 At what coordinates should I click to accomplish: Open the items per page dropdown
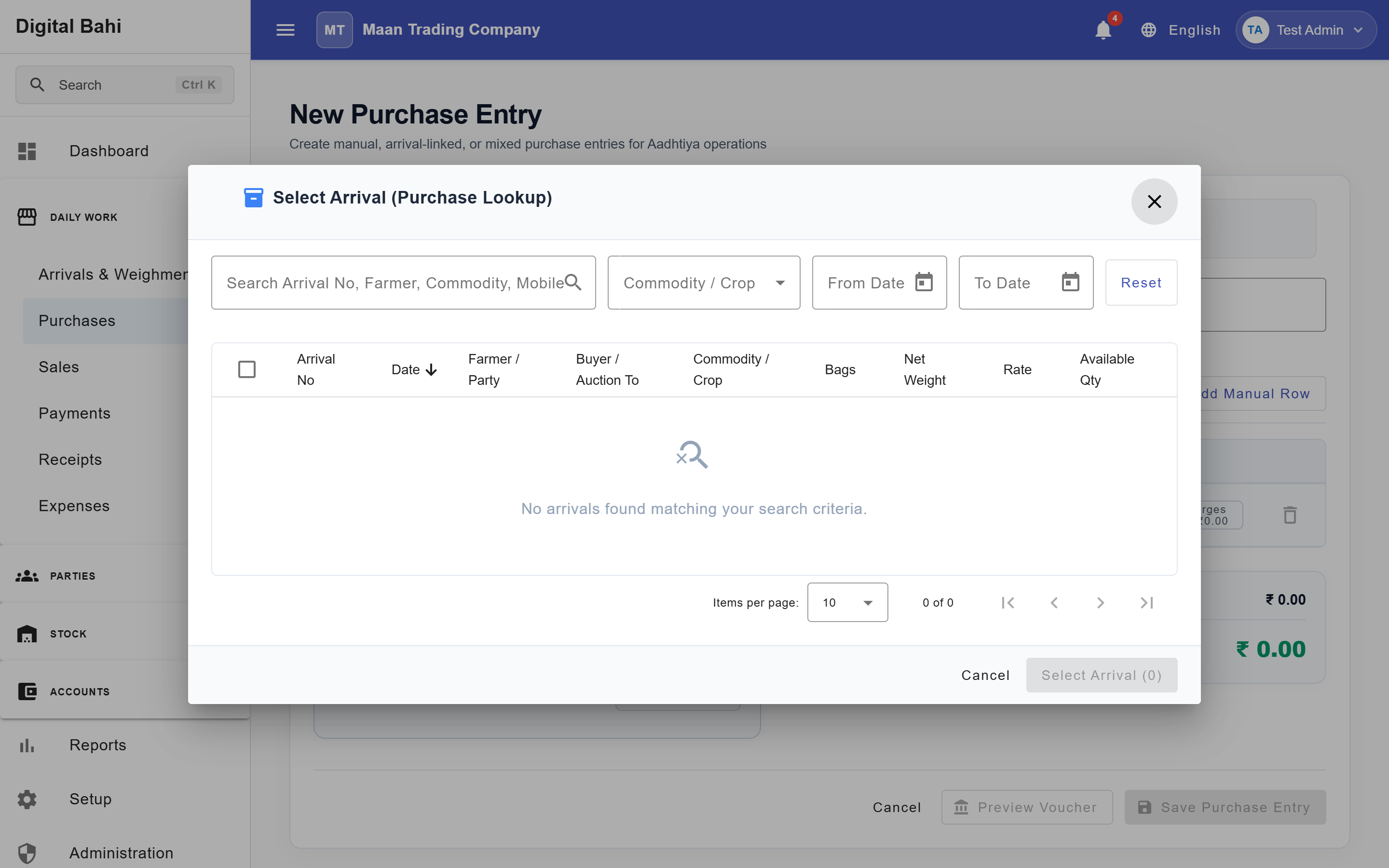pyautogui.click(x=847, y=602)
